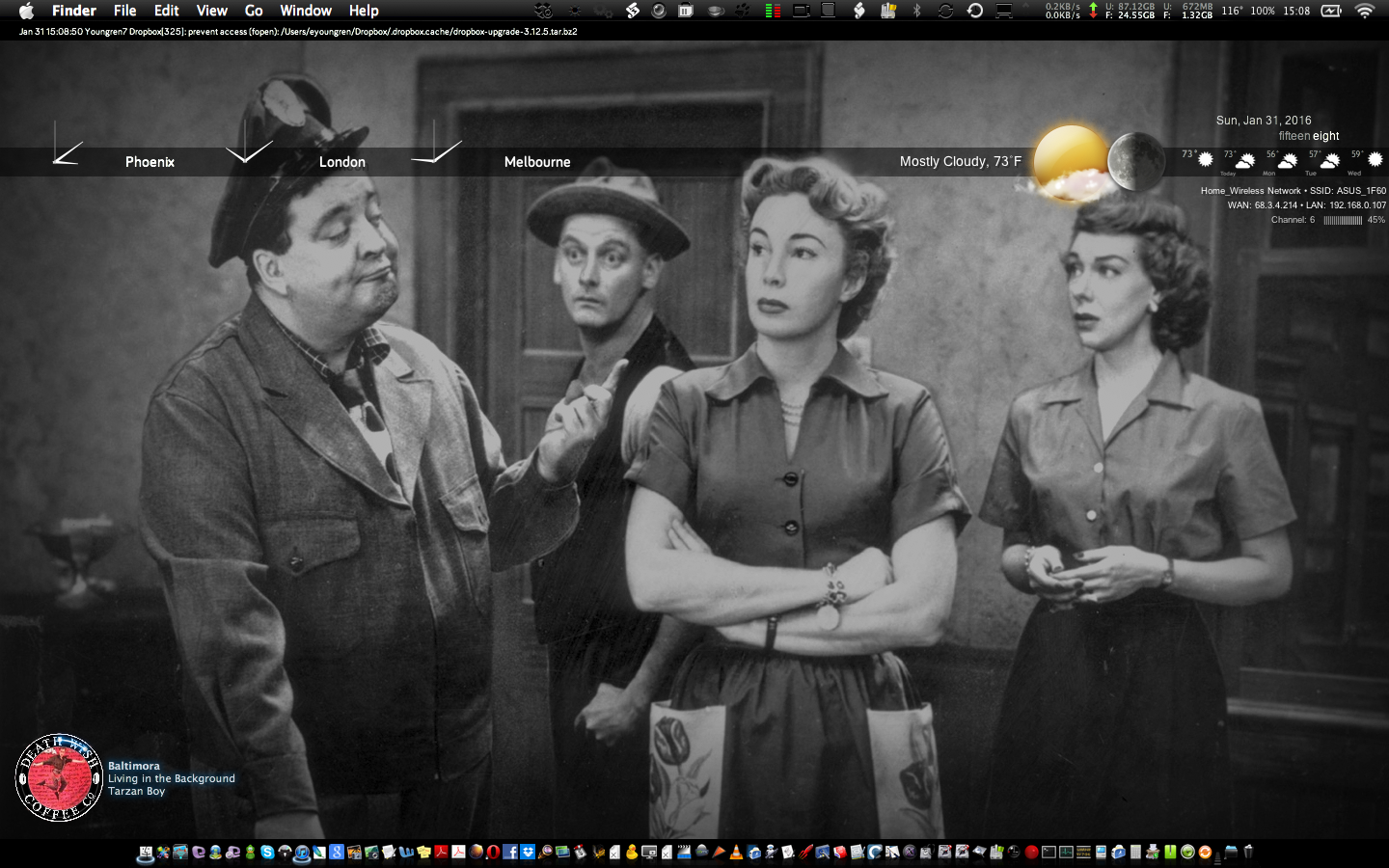Open Terminal from the dock
The height and width of the screenshot is (868, 1389).
pos(1049,853)
